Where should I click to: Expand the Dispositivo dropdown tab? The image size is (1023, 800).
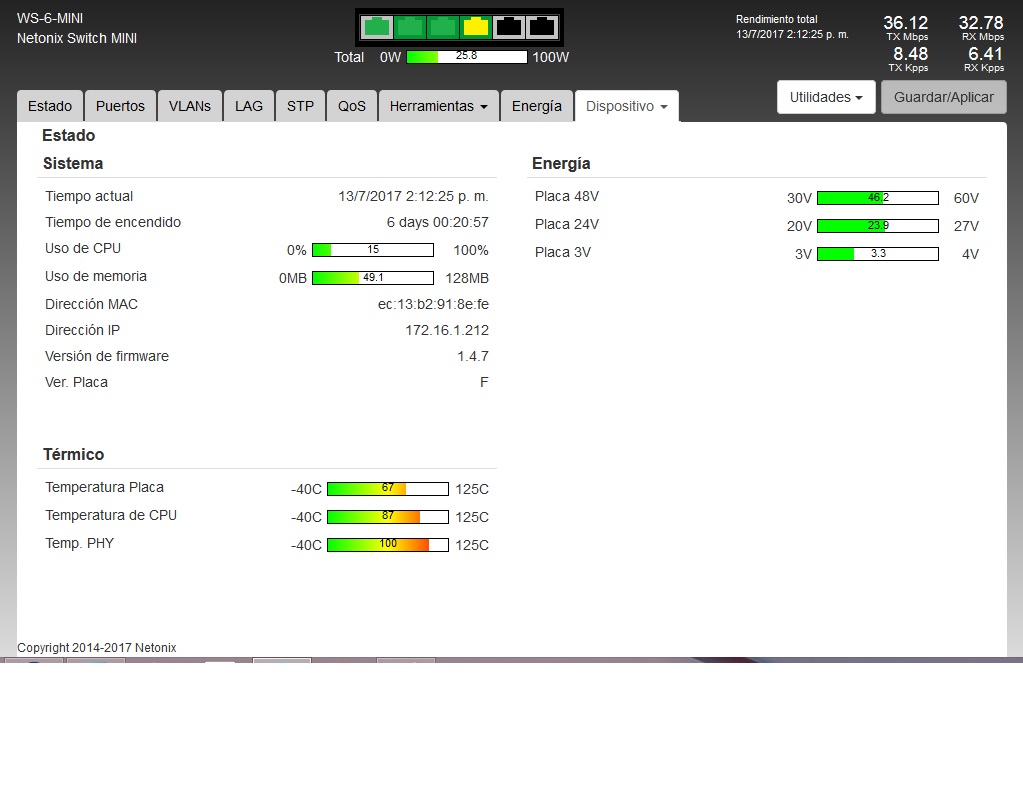626,106
